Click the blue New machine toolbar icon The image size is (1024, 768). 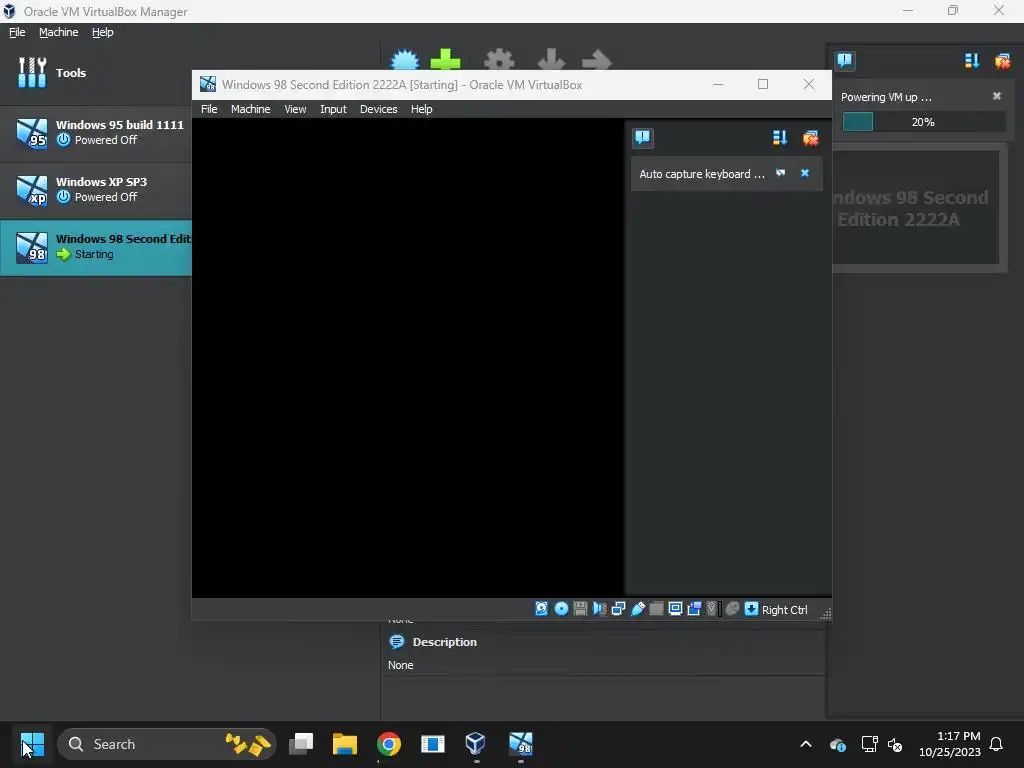pyautogui.click(x=405, y=59)
